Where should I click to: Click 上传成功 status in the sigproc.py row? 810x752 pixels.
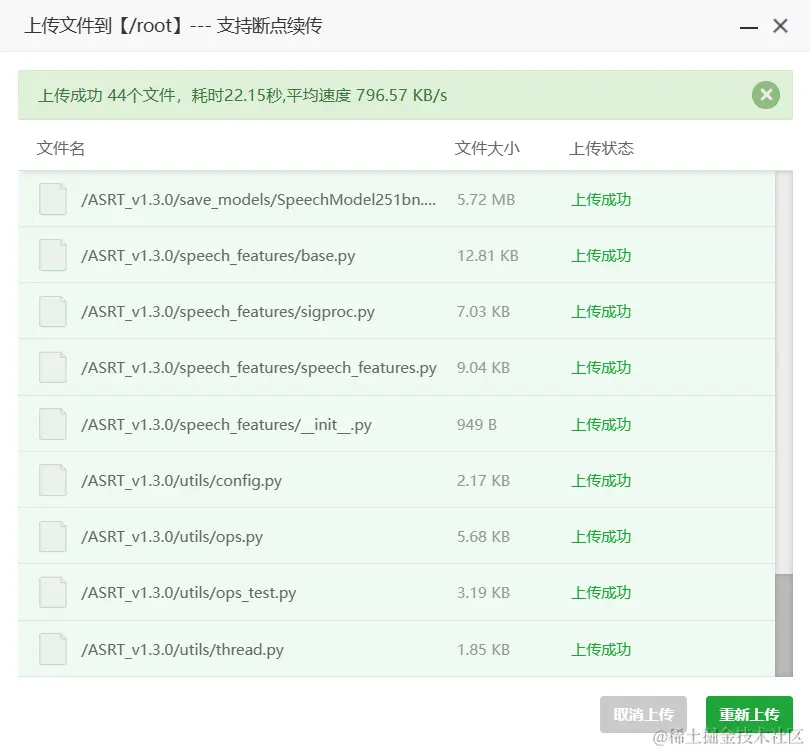(x=601, y=312)
